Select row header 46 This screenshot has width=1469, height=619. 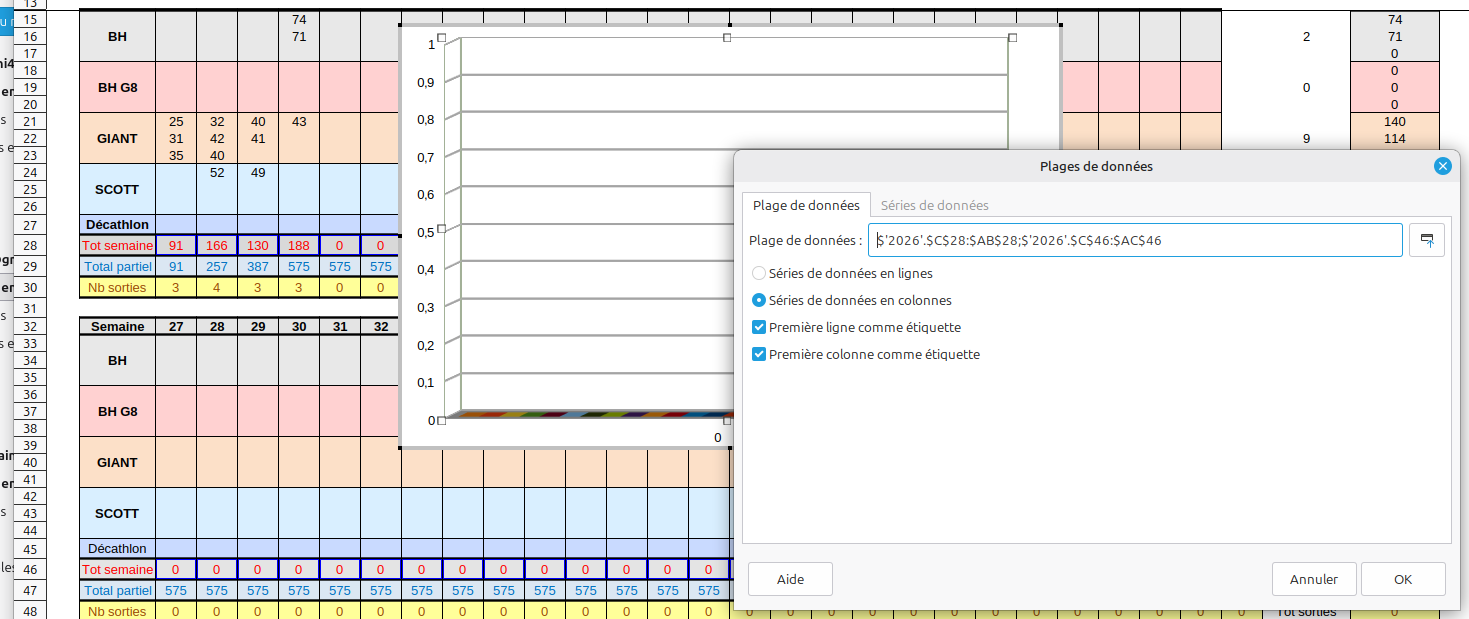(30, 570)
